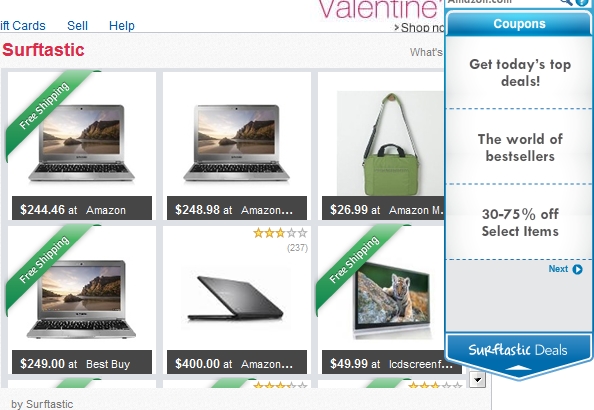The width and height of the screenshot is (594, 410).
Task: Select 'The world of bestsellers' coupon
Action: click(x=519, y=147)
